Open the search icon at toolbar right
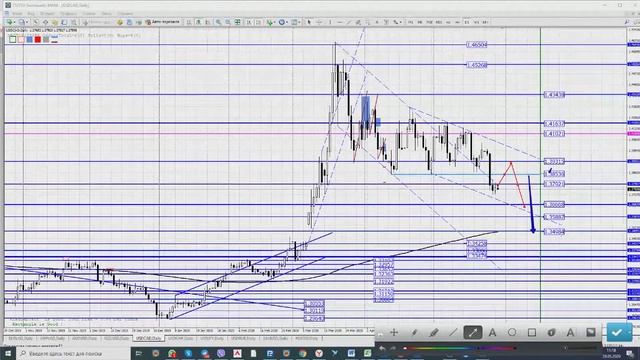640x360 pixels. (627, 22)
